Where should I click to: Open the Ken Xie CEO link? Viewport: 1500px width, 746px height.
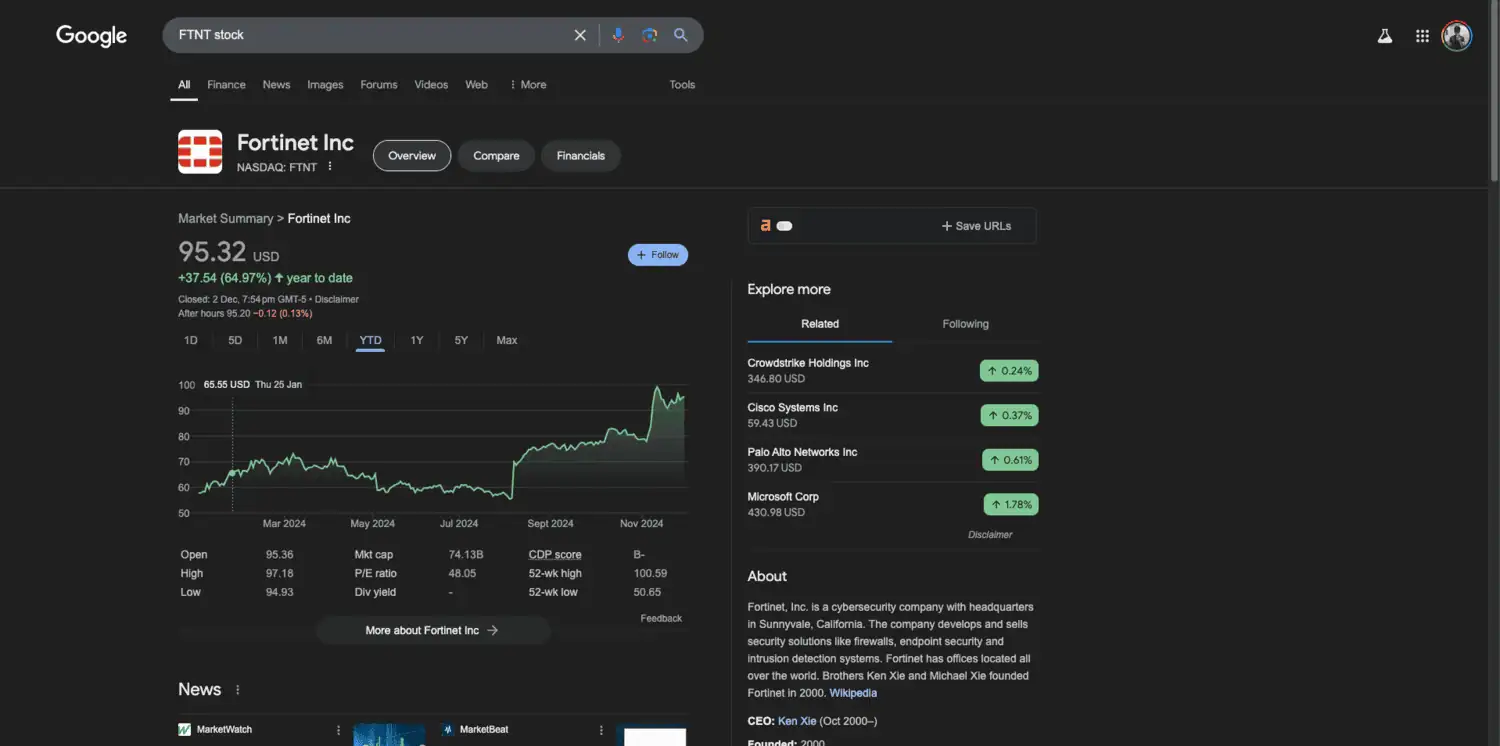point(797,721)
